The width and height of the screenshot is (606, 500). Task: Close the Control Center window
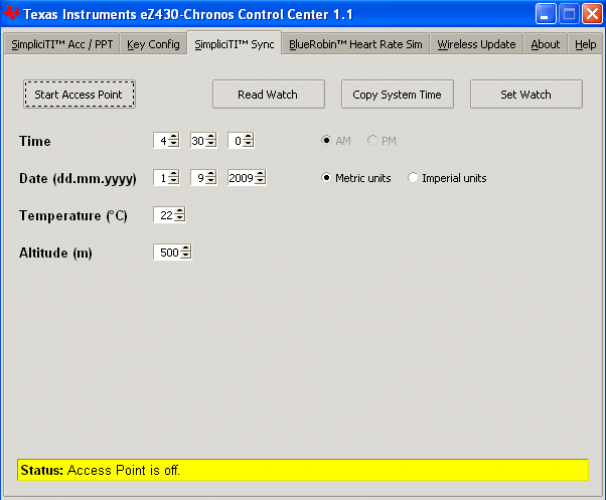coord(592,14)
